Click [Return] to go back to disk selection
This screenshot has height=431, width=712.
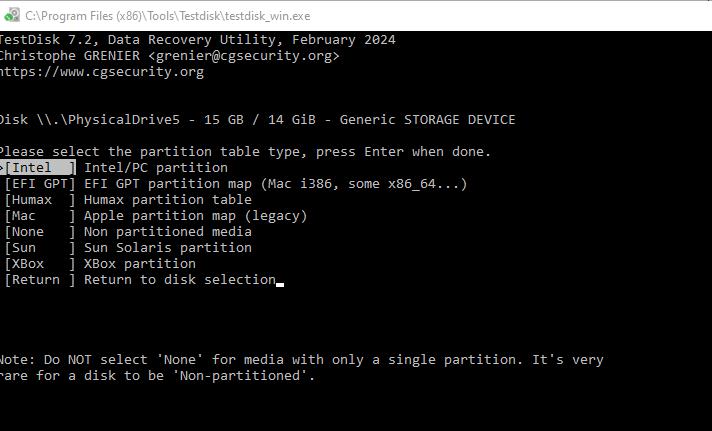coord(40,280)
